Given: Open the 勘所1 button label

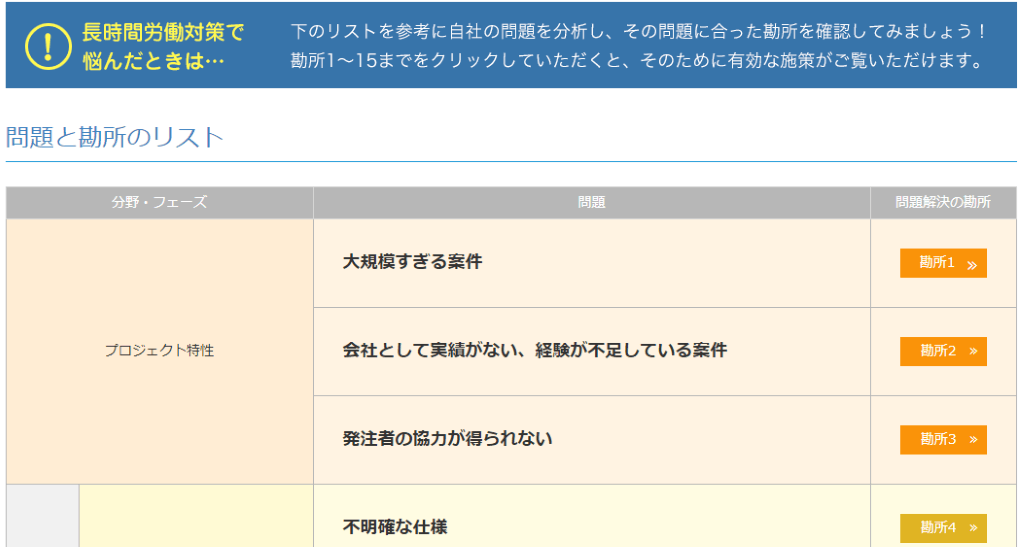Looking at the screenshot, I should 937,263.
